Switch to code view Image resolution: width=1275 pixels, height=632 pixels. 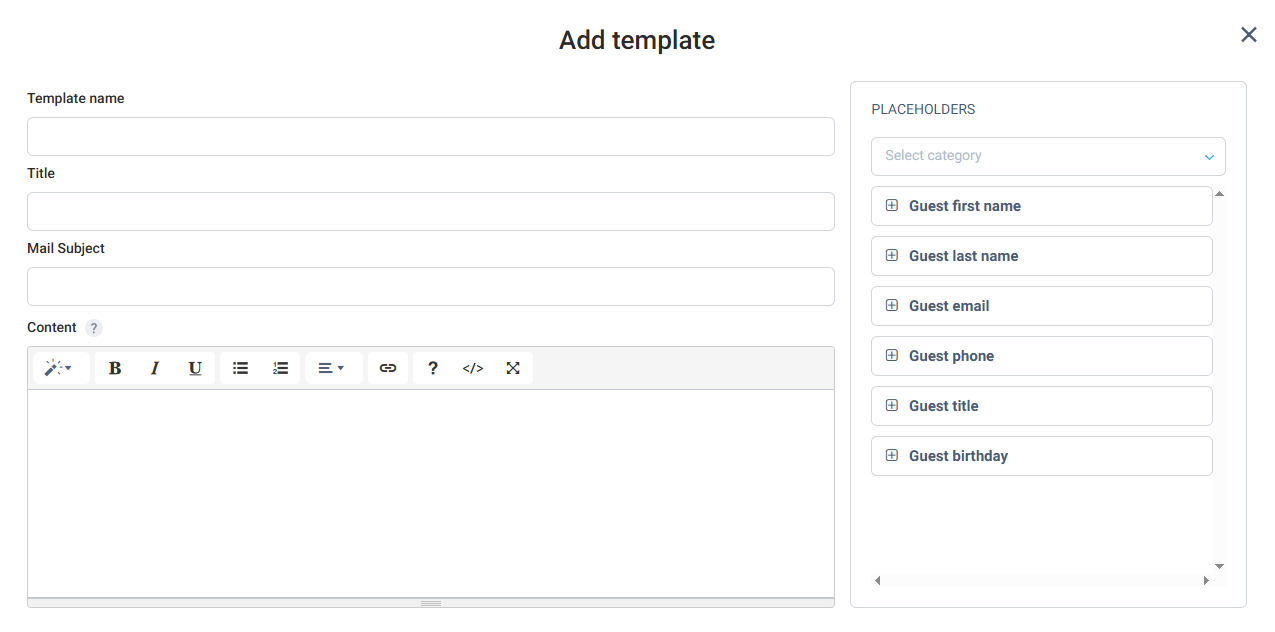pyautogui.click(x=473, y=368)
